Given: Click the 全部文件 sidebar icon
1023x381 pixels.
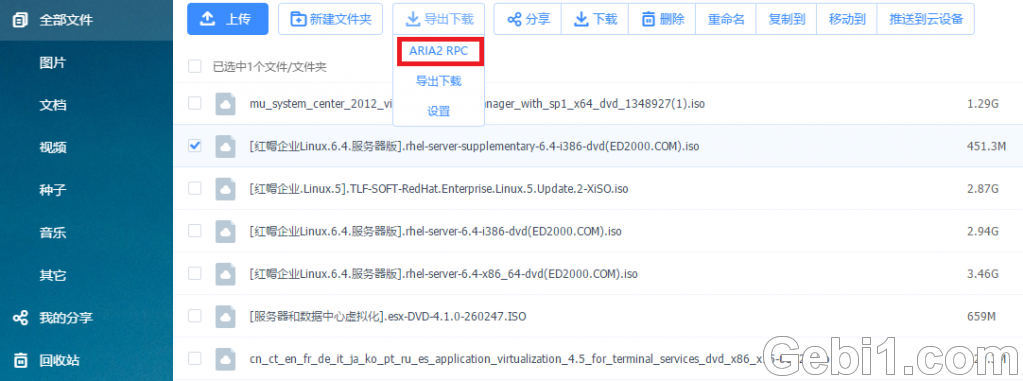Looking at the screenshot, I should (21, 20).
